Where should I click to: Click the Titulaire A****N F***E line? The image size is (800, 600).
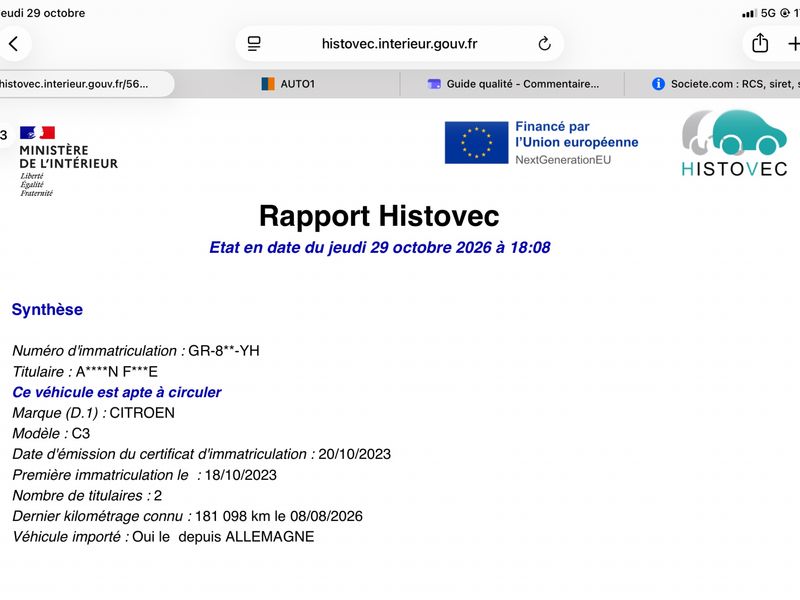[85, 372]
